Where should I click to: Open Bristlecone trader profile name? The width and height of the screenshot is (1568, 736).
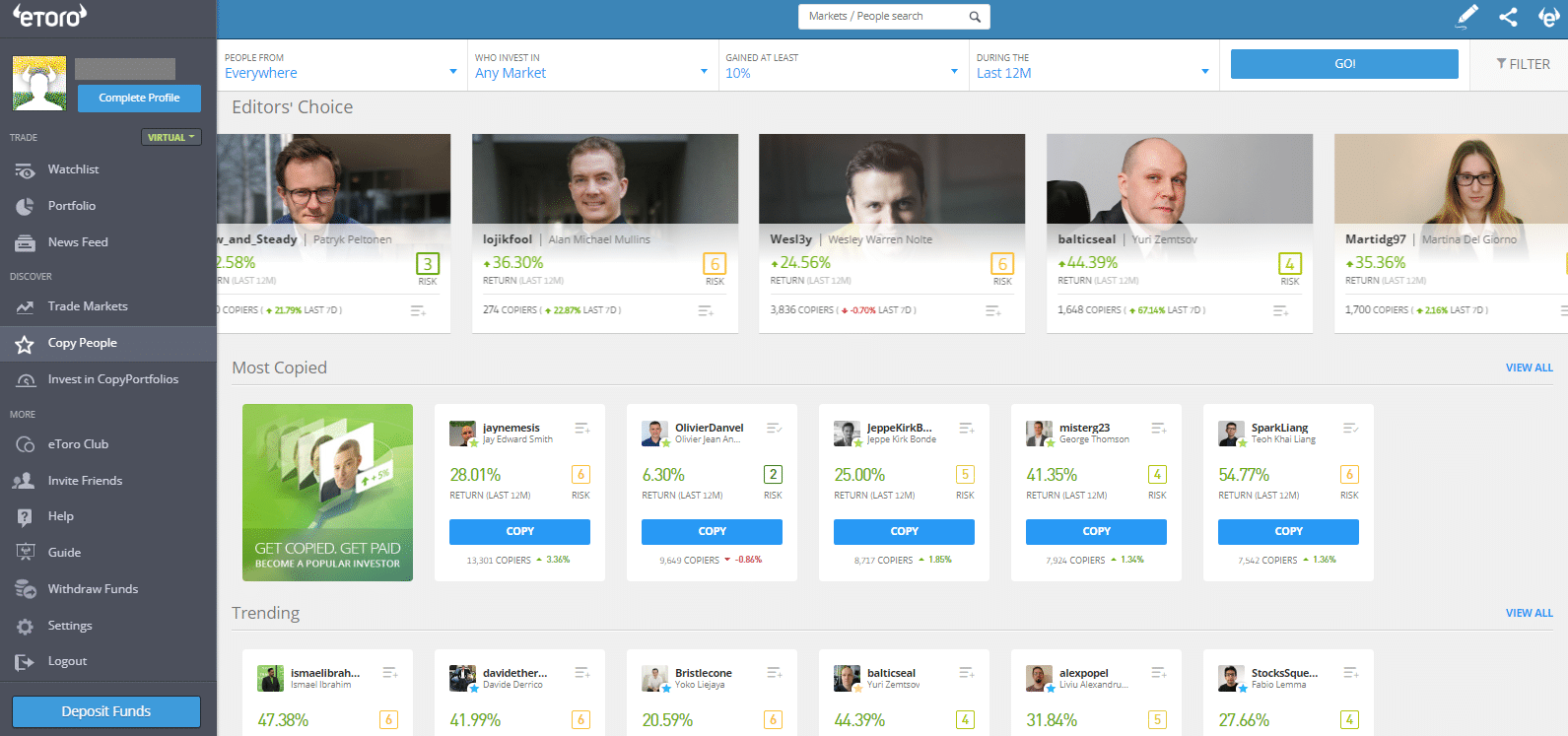704,674
